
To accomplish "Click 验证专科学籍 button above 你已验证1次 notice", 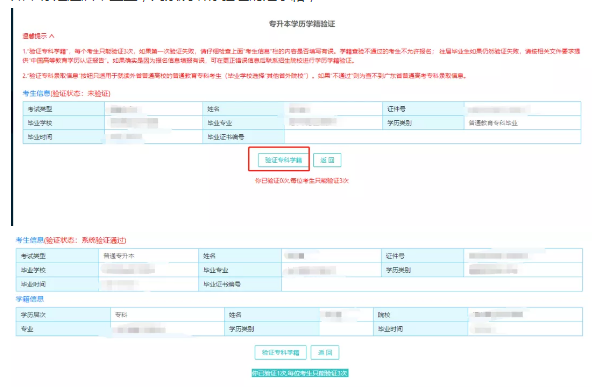I will pos(281,353).
